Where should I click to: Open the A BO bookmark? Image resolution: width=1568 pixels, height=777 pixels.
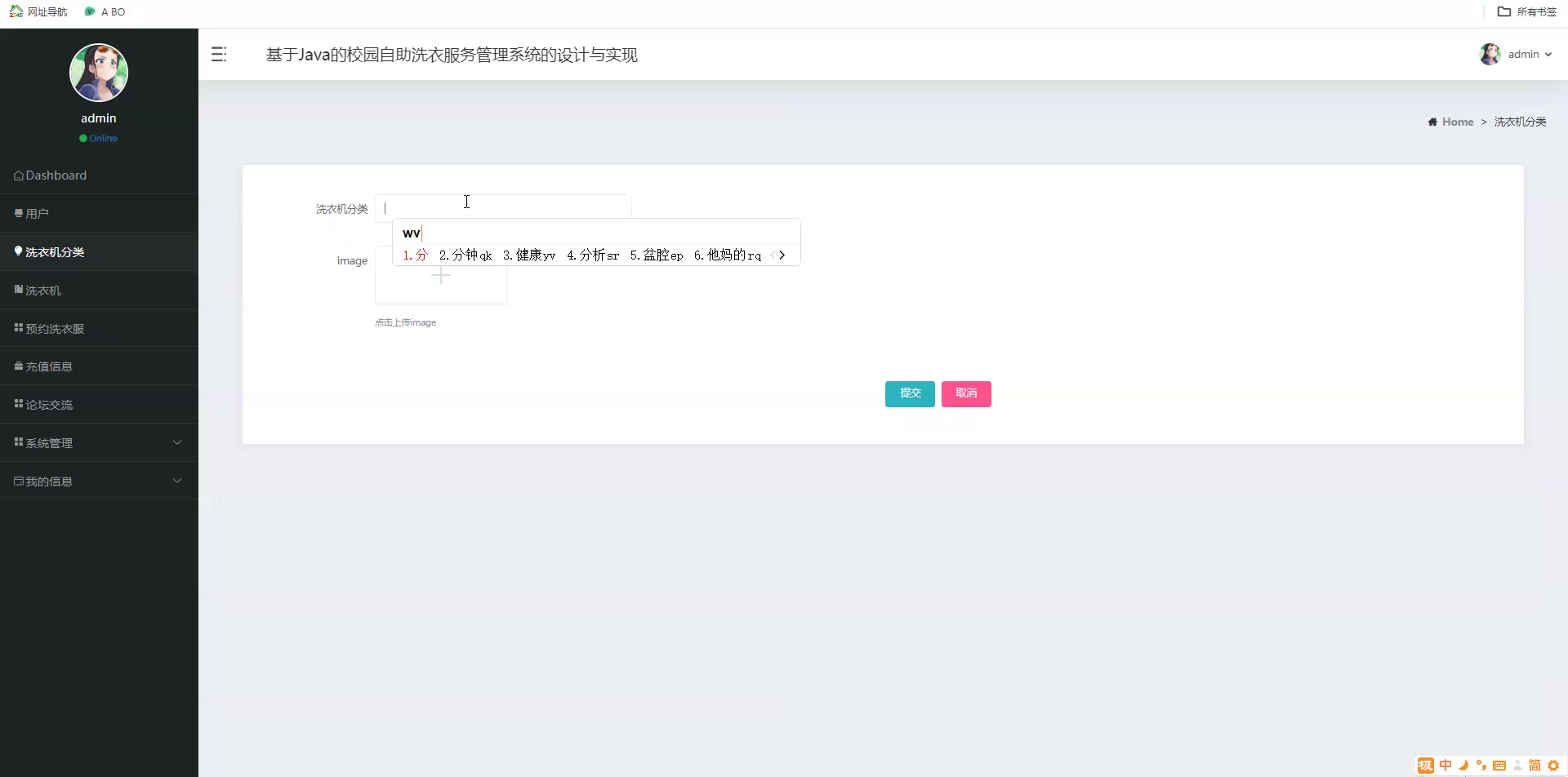[x=105, y=11]
